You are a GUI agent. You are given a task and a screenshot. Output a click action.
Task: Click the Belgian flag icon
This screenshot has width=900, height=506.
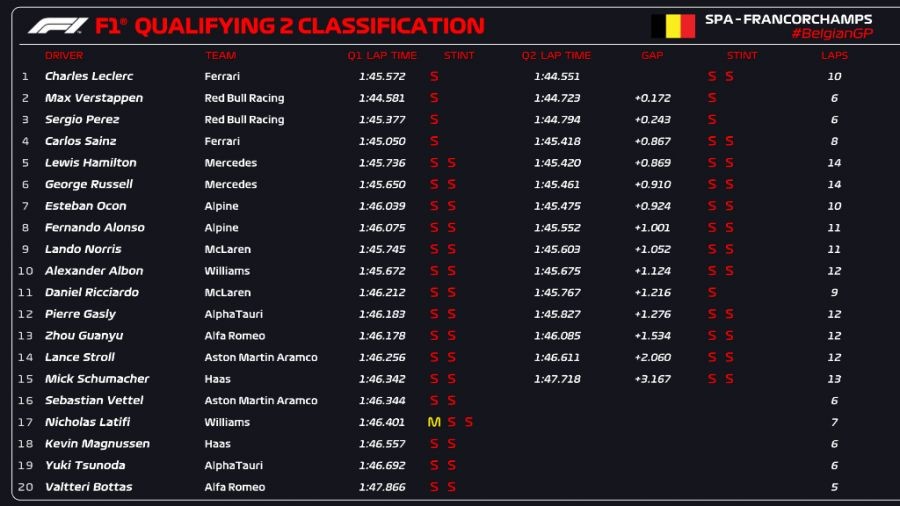click(672, 26)
